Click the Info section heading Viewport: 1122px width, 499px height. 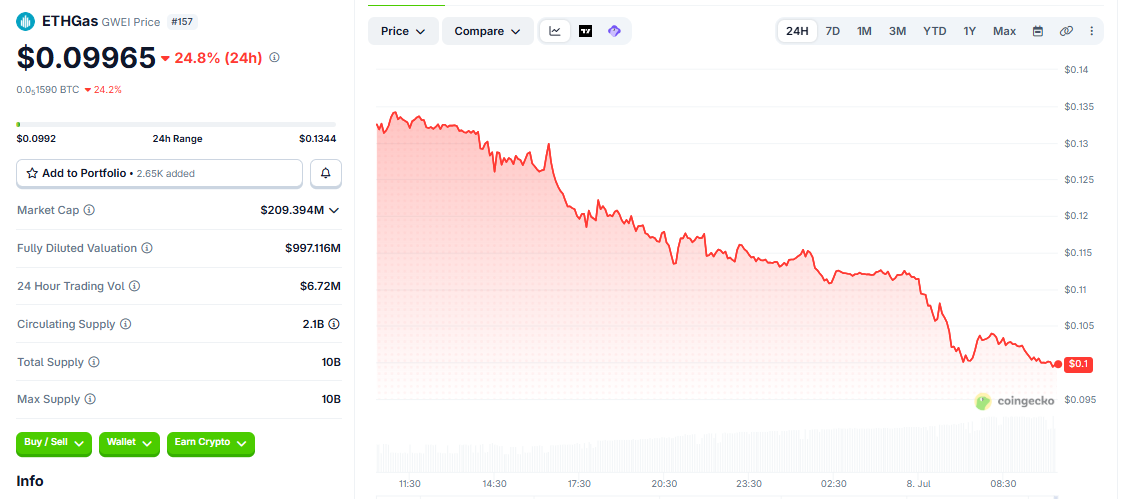point(30,481)
